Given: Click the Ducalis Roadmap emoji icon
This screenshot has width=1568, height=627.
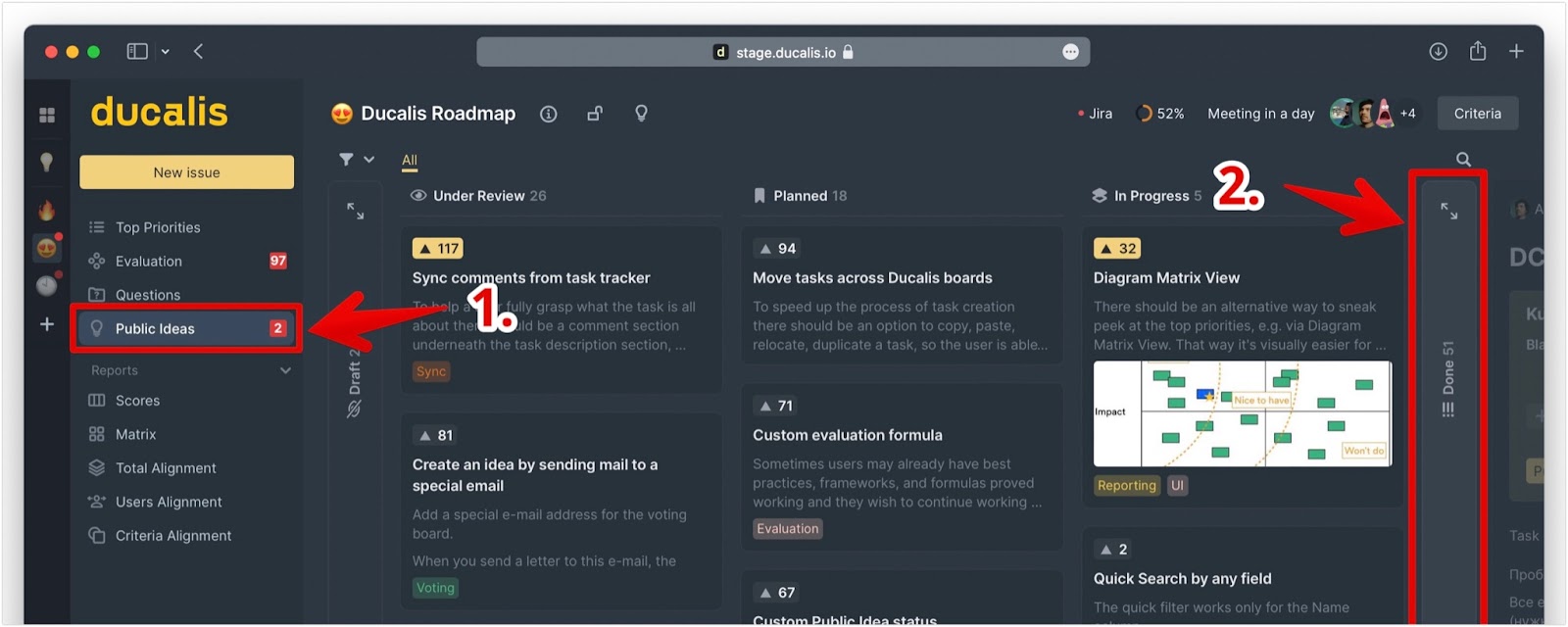Looking at the screenshot, I should pos(342,114).
